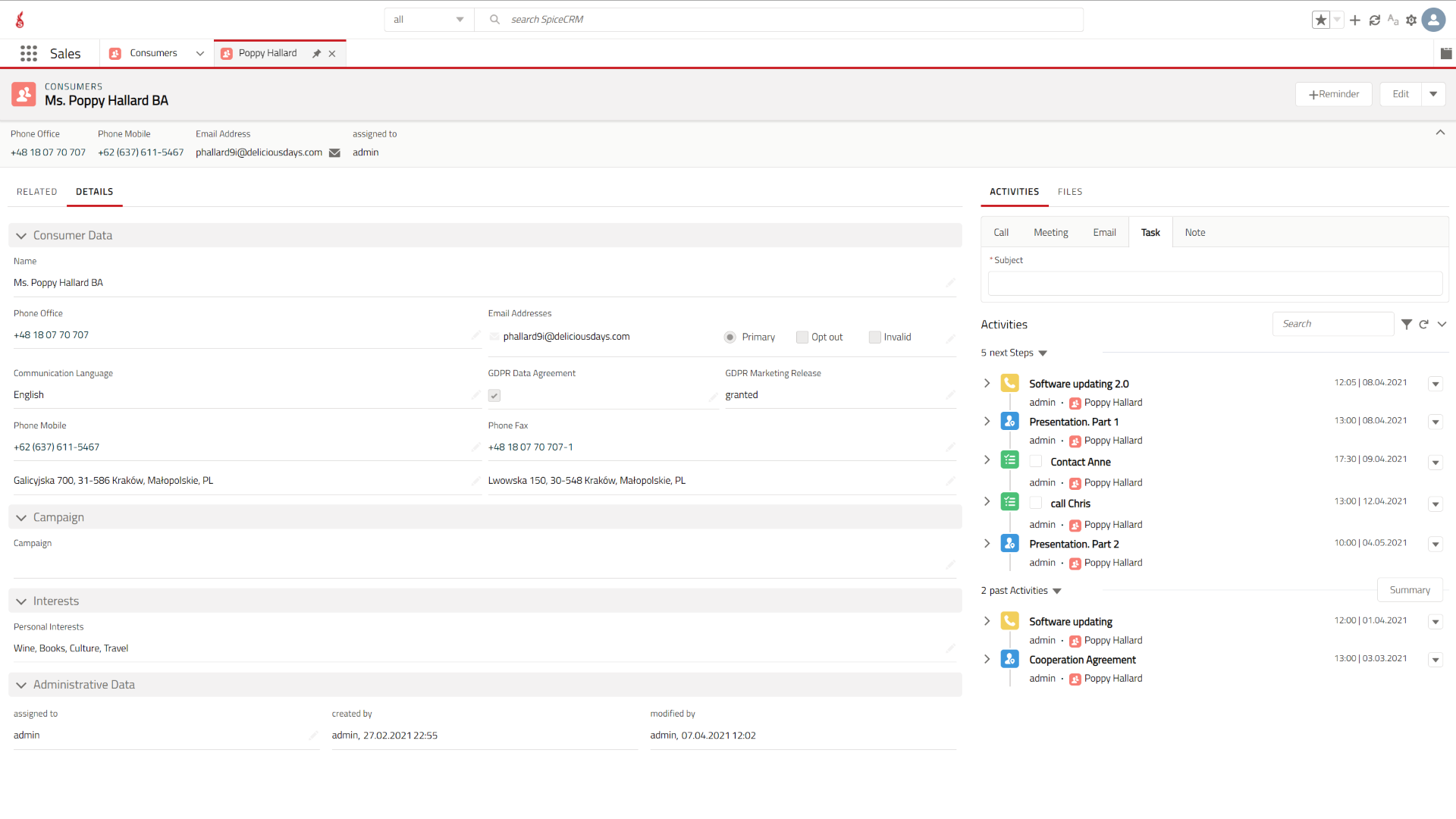
Task: Click the Consumers module icon in header
Action: pos(24,94)
